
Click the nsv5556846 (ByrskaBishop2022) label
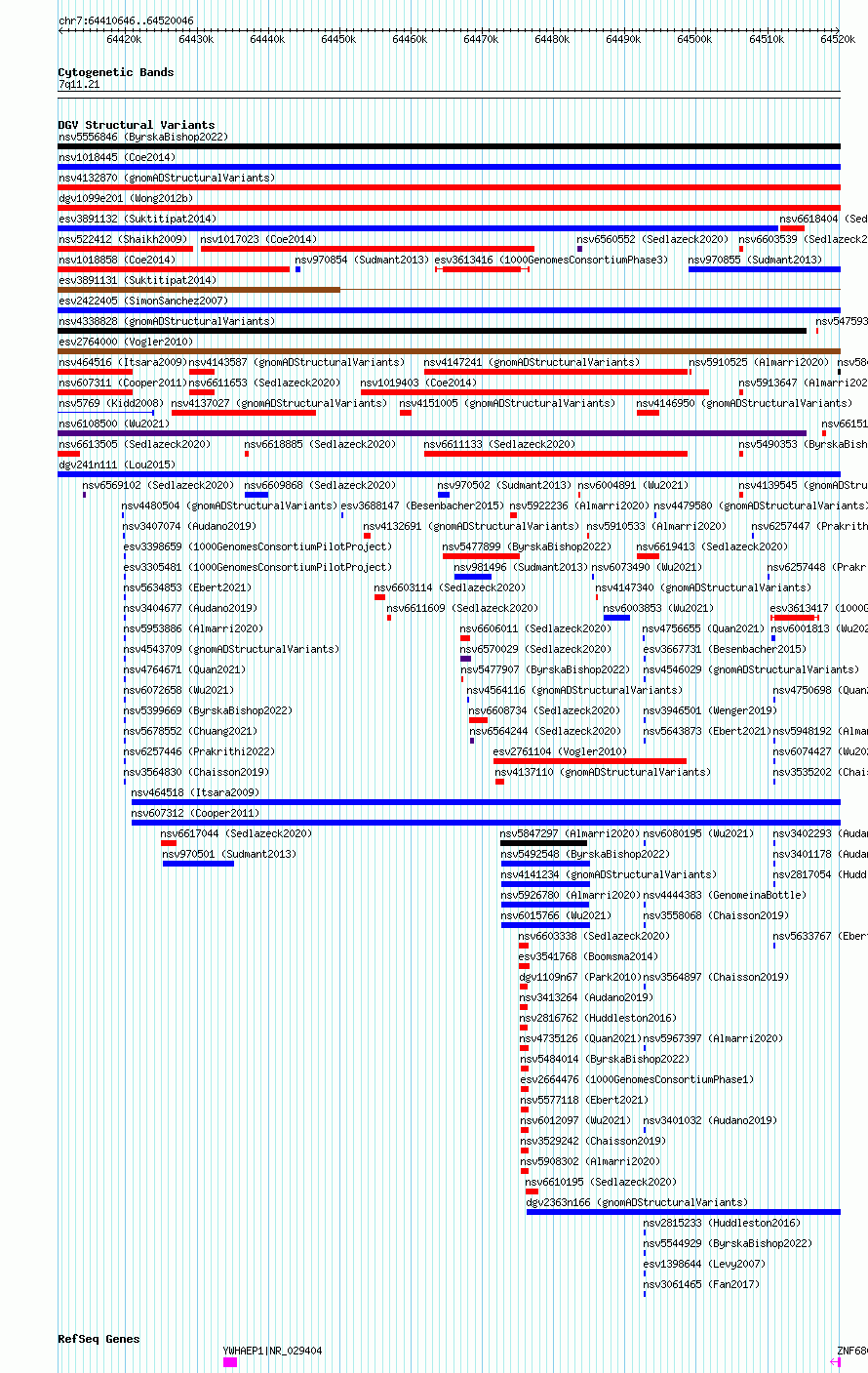click(x=142, y=137)
